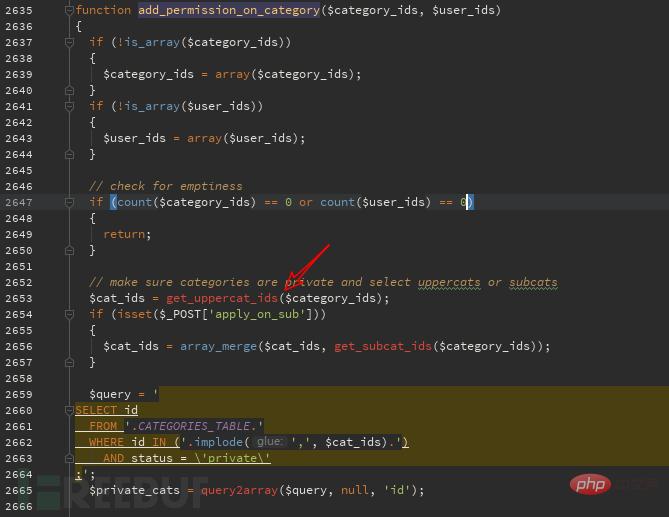Image resolution: width=669 pixels, height=517 pixels.
Task: Collapse the isset block fold at line 2654
Action: [69, 314]
